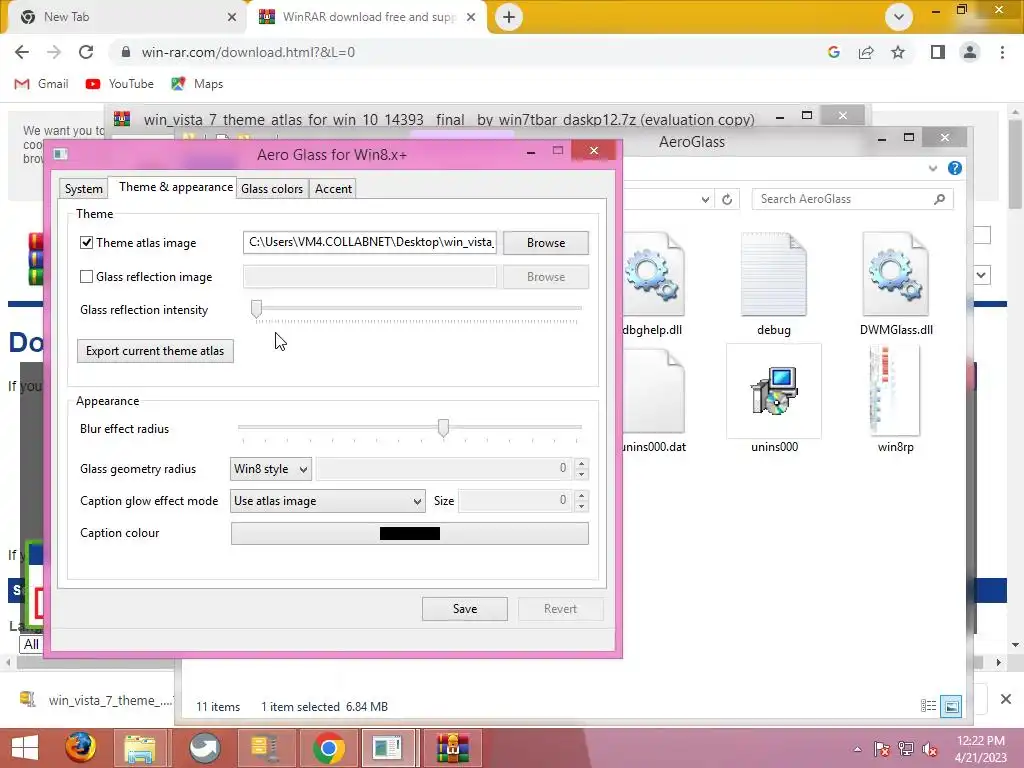1024x768 pixels.
Task: Tick the Glass reflection image checkbox
Action: coord(86,276)
